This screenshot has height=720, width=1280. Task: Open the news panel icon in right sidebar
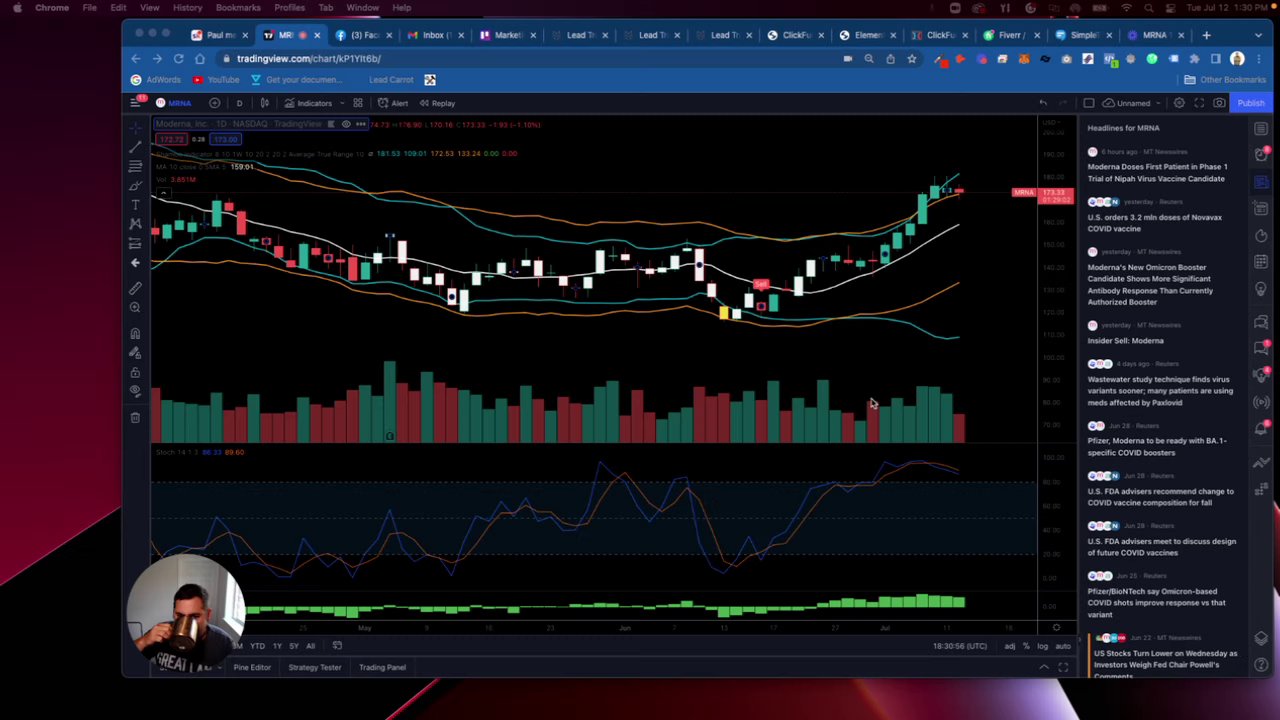(x=1261, y=181)
